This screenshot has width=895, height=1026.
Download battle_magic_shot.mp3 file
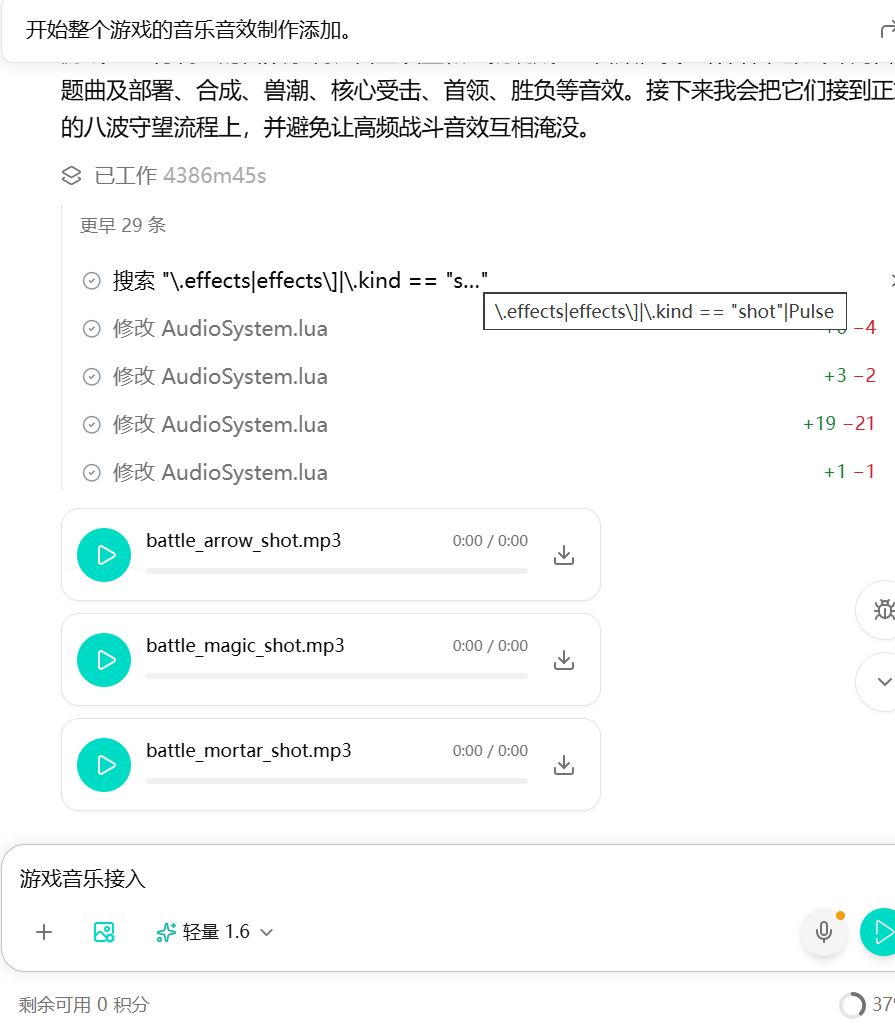563,660
